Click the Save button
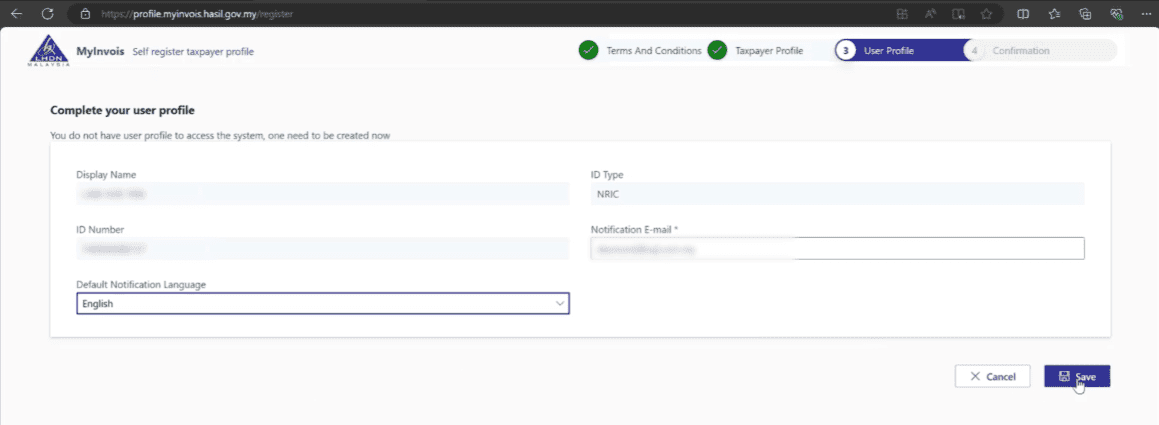The width and height of the screenshot is (1159, 425). [1077, 376]
